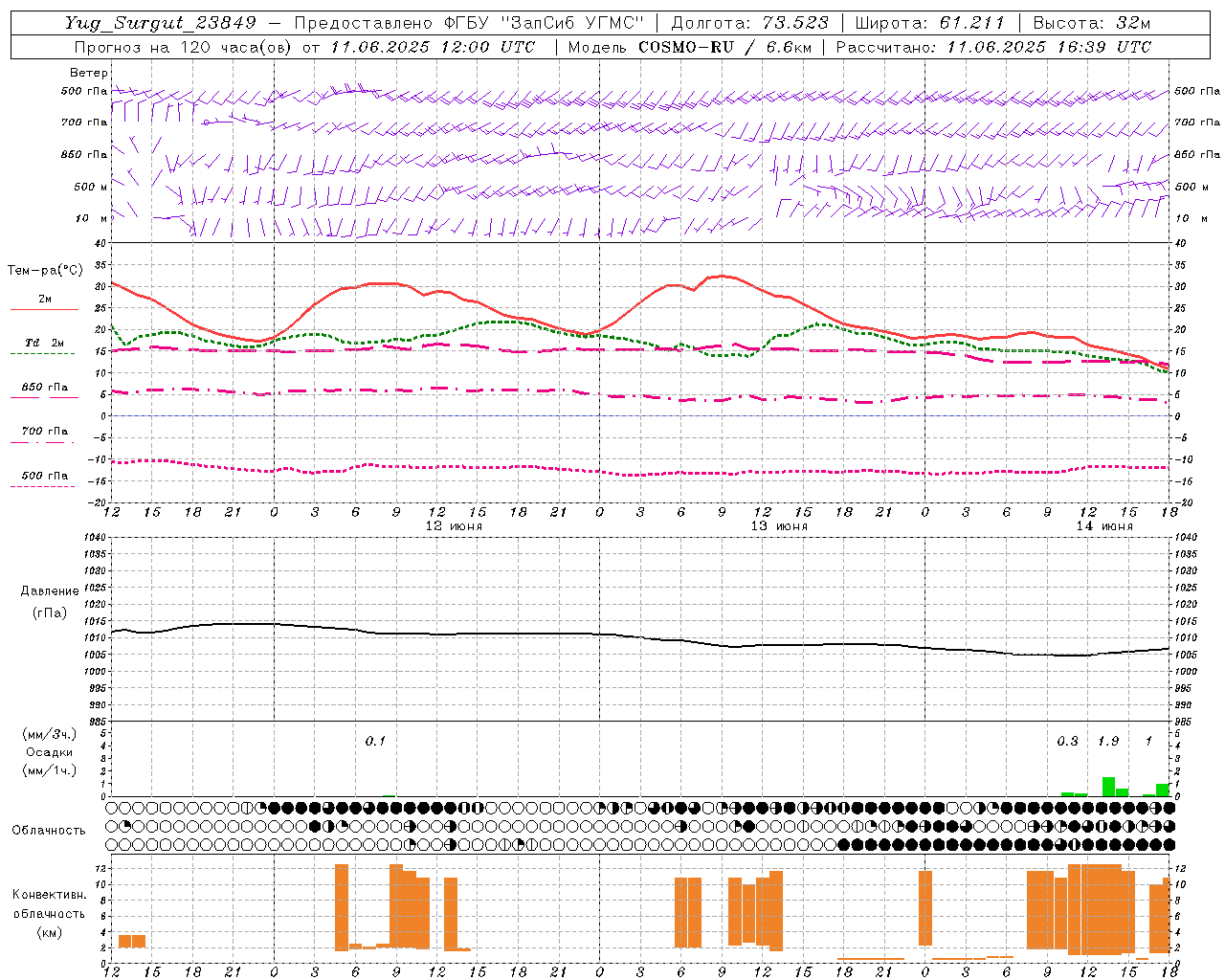Click the "ЗапСиб УГМС" provider text
1225x980 pixels.
[x=571, y=23]
